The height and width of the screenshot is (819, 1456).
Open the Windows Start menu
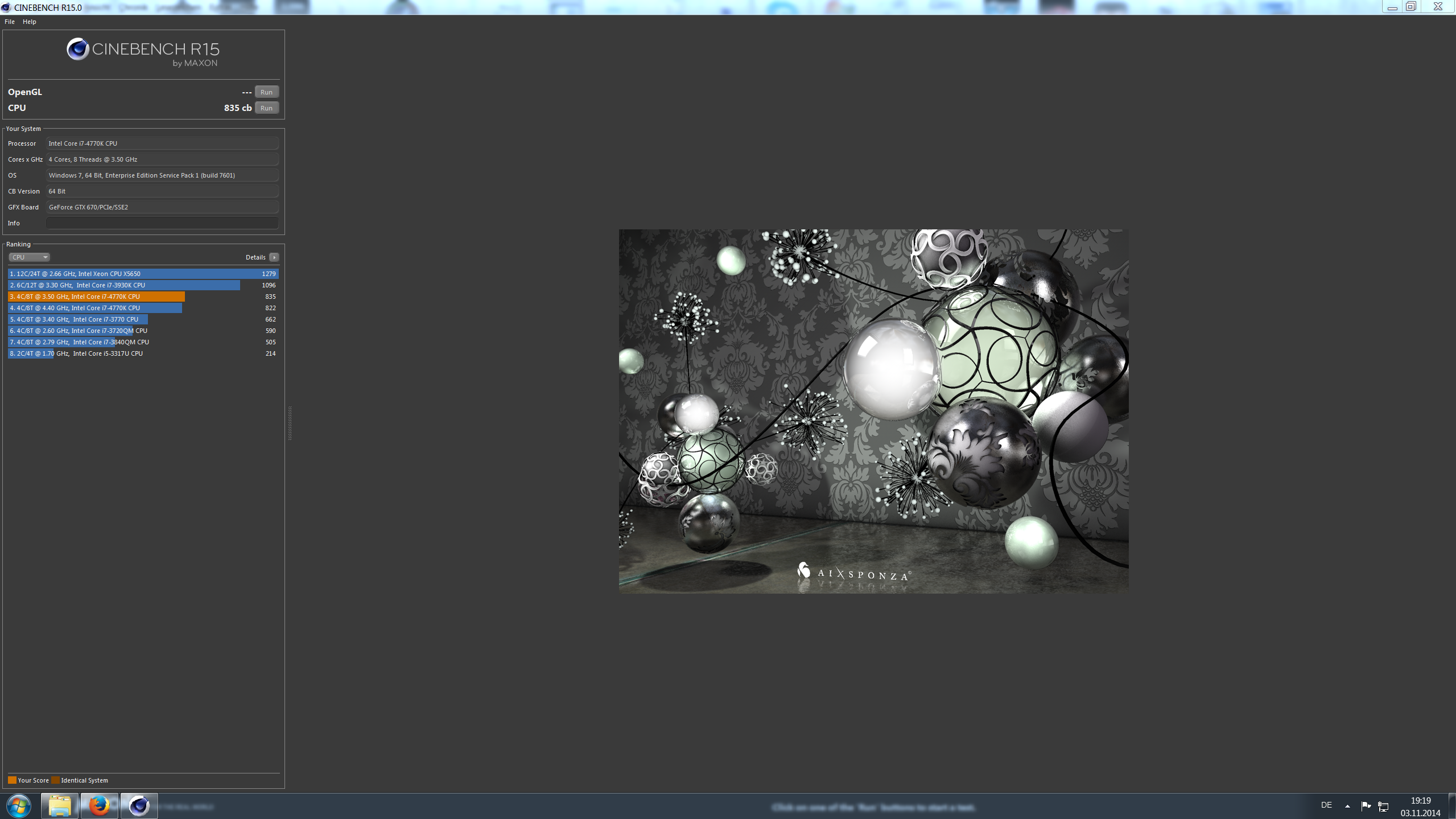coord(19,806)
